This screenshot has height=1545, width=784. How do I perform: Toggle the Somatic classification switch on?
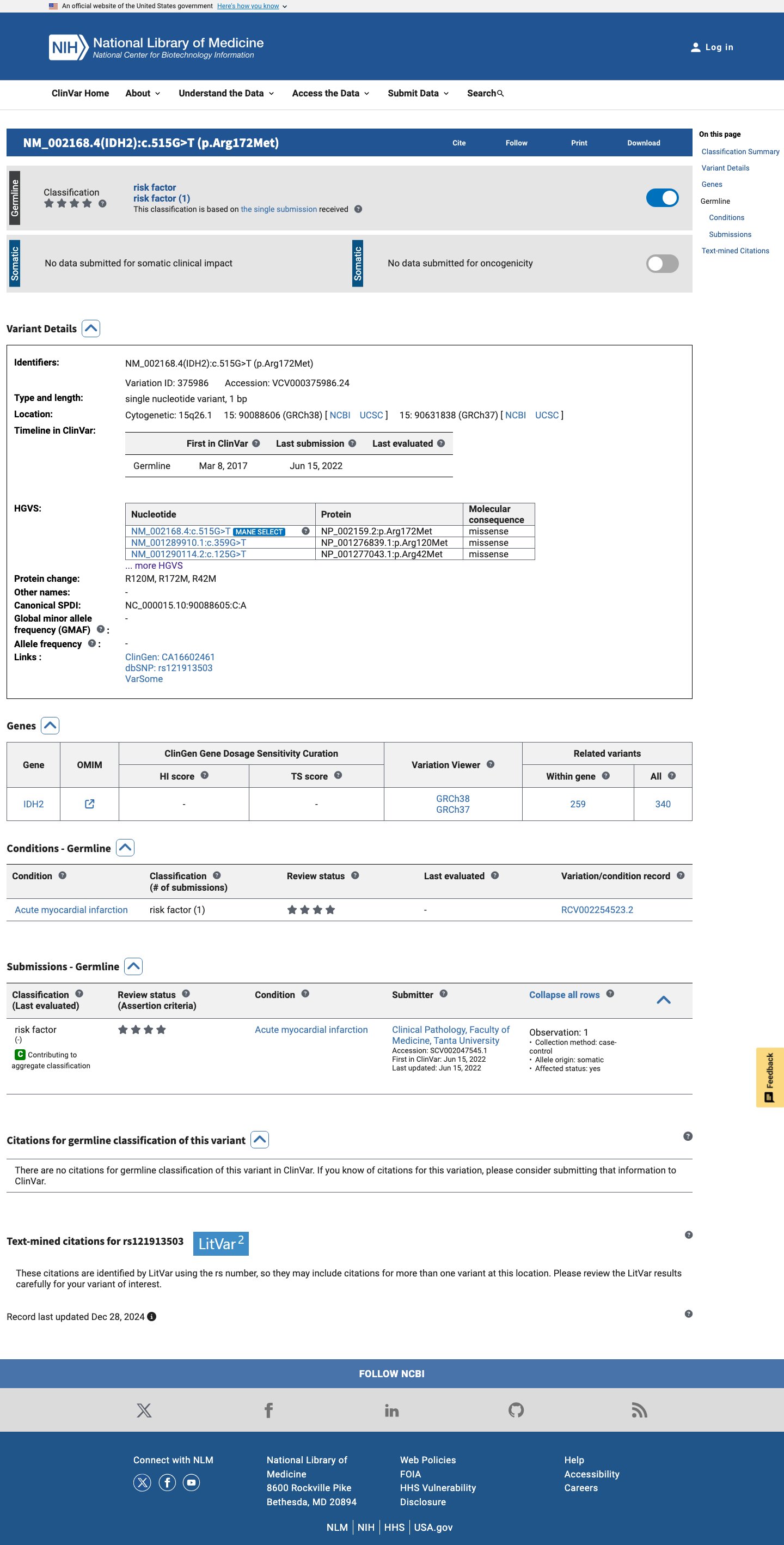(663, 264)
